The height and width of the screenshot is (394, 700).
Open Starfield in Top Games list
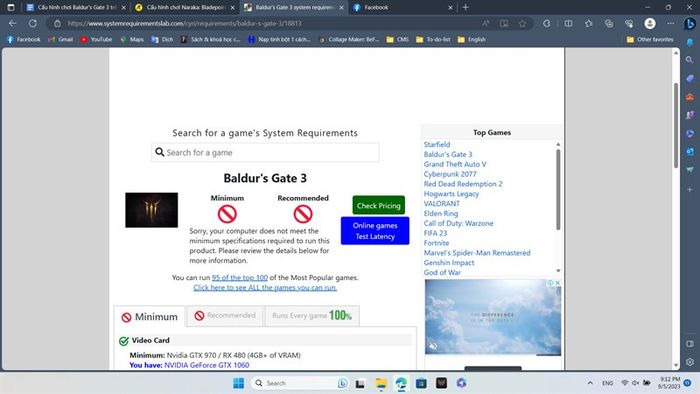(437, 145)
